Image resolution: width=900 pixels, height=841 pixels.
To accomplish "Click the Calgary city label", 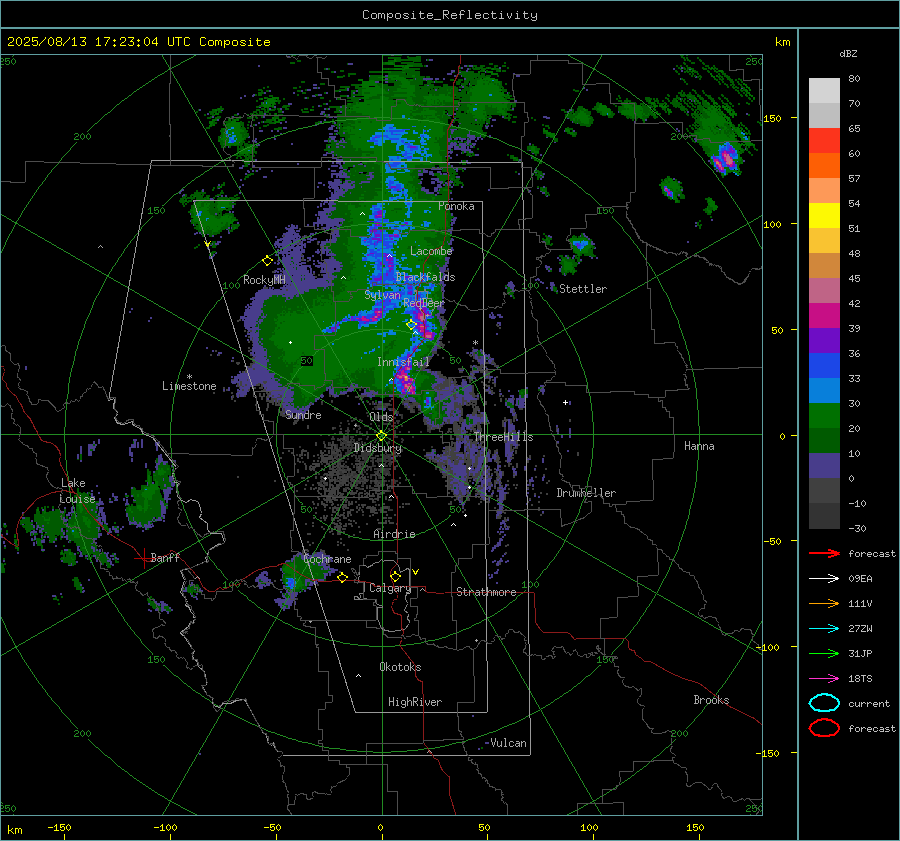I will point(390,588).
